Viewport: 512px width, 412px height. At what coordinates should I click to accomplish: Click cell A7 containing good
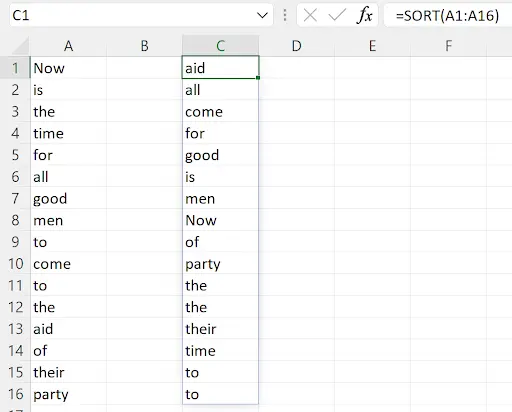pyautogui.click(x=68, y=198)
